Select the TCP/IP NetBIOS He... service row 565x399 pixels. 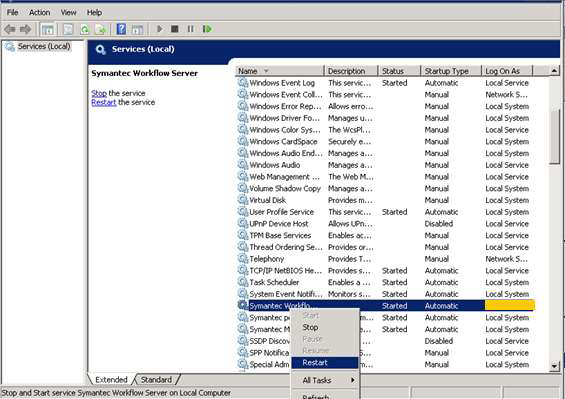(386, 271)
